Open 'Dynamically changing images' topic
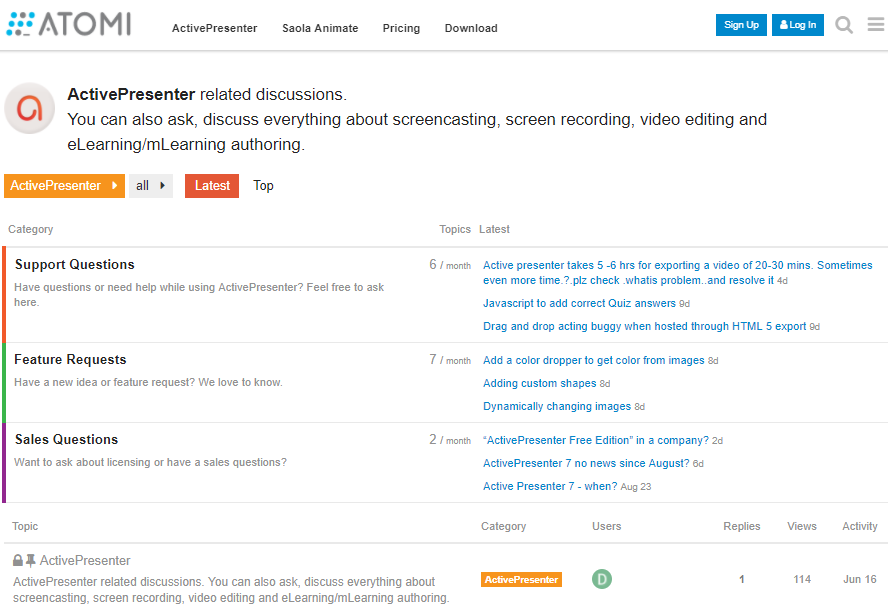This screenshot has height=612, width=888. point(557,406)
